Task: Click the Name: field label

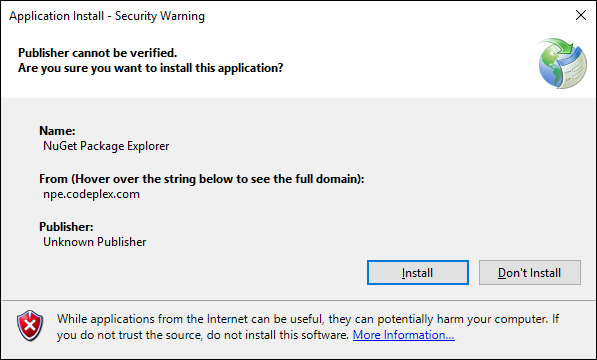Action: click(57, 131)
